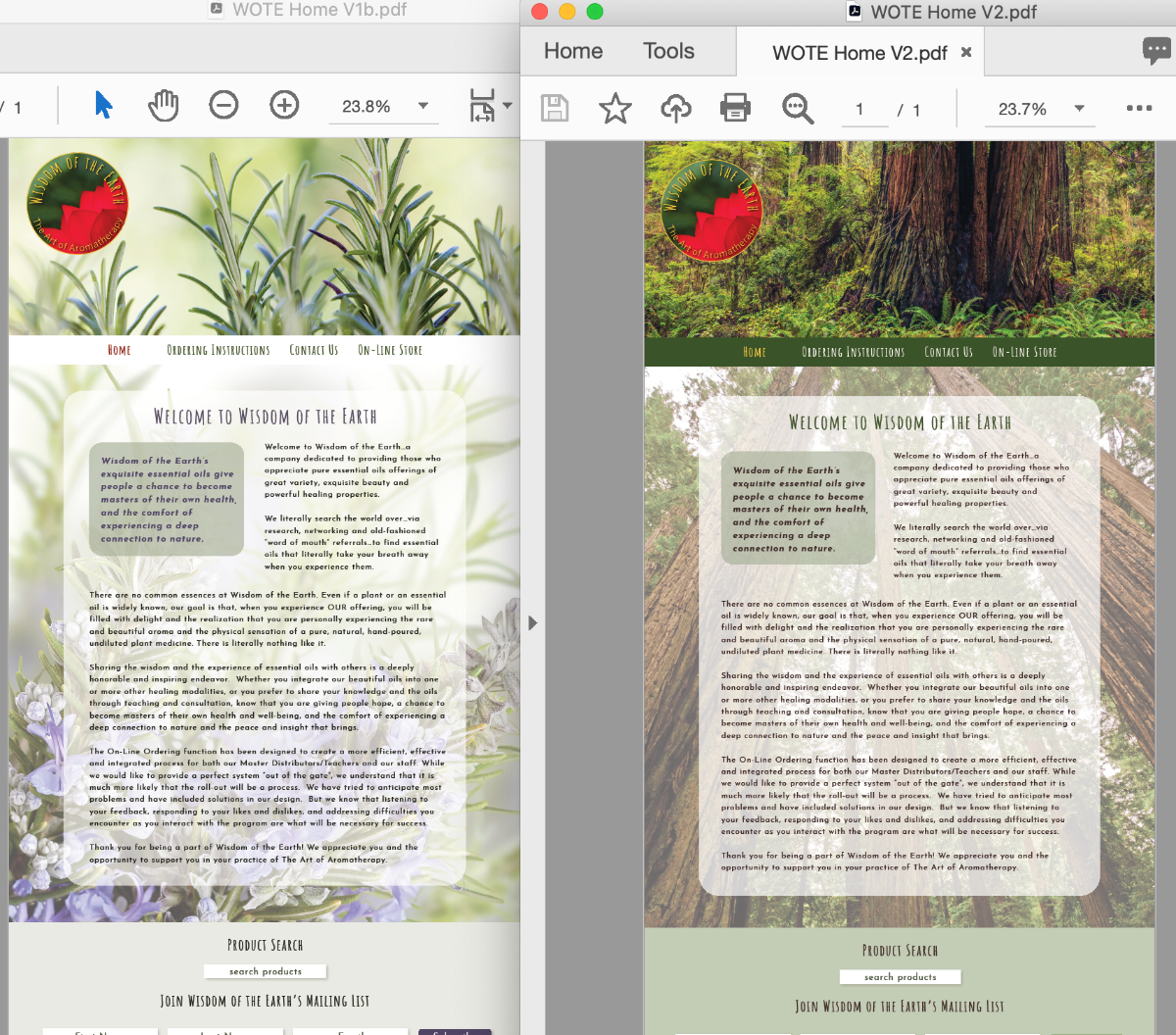Expand the fit page options arrow in V1b window
The image size is (1176, 1035).
pos(508,105)
